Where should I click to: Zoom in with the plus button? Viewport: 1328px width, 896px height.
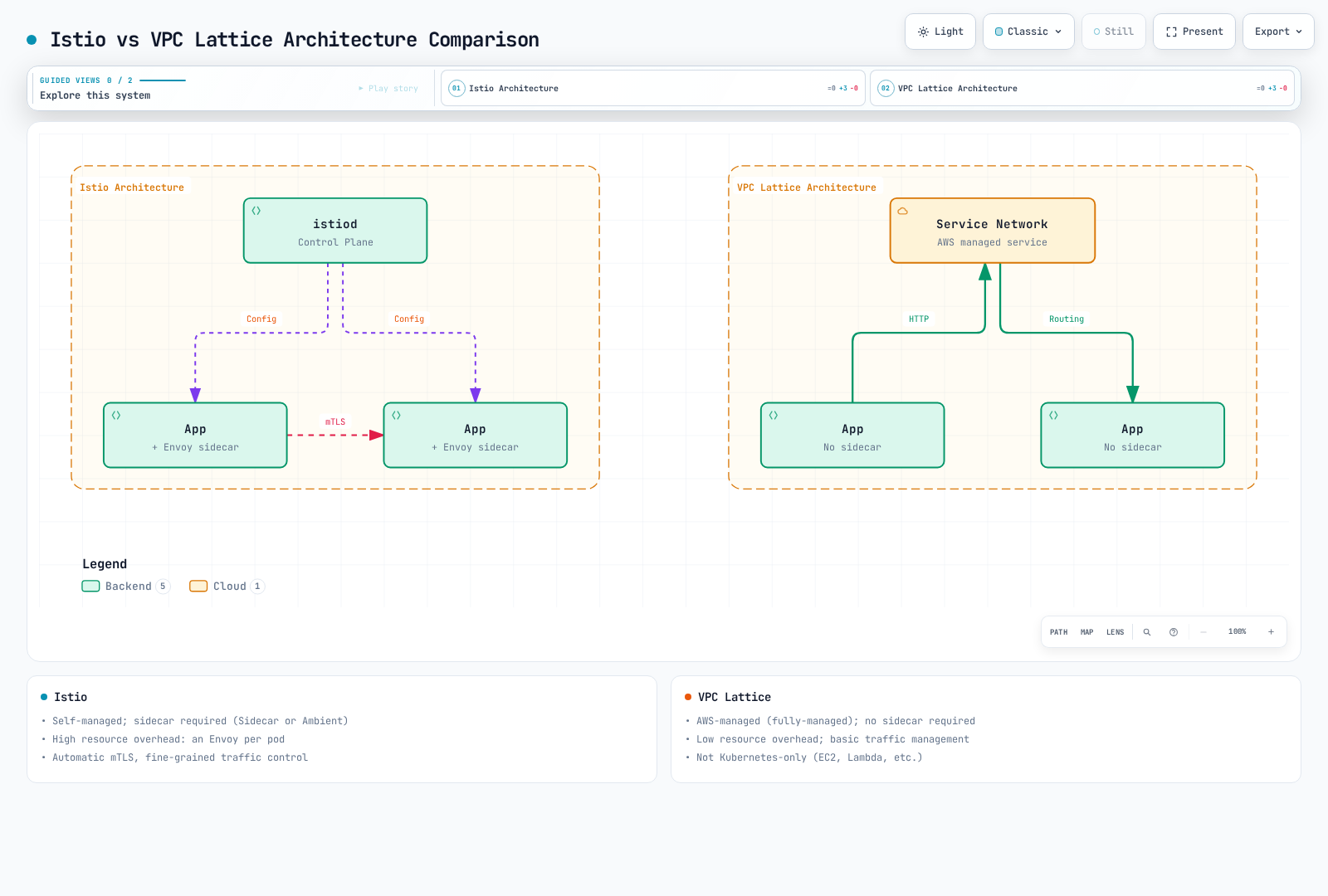1271,632
